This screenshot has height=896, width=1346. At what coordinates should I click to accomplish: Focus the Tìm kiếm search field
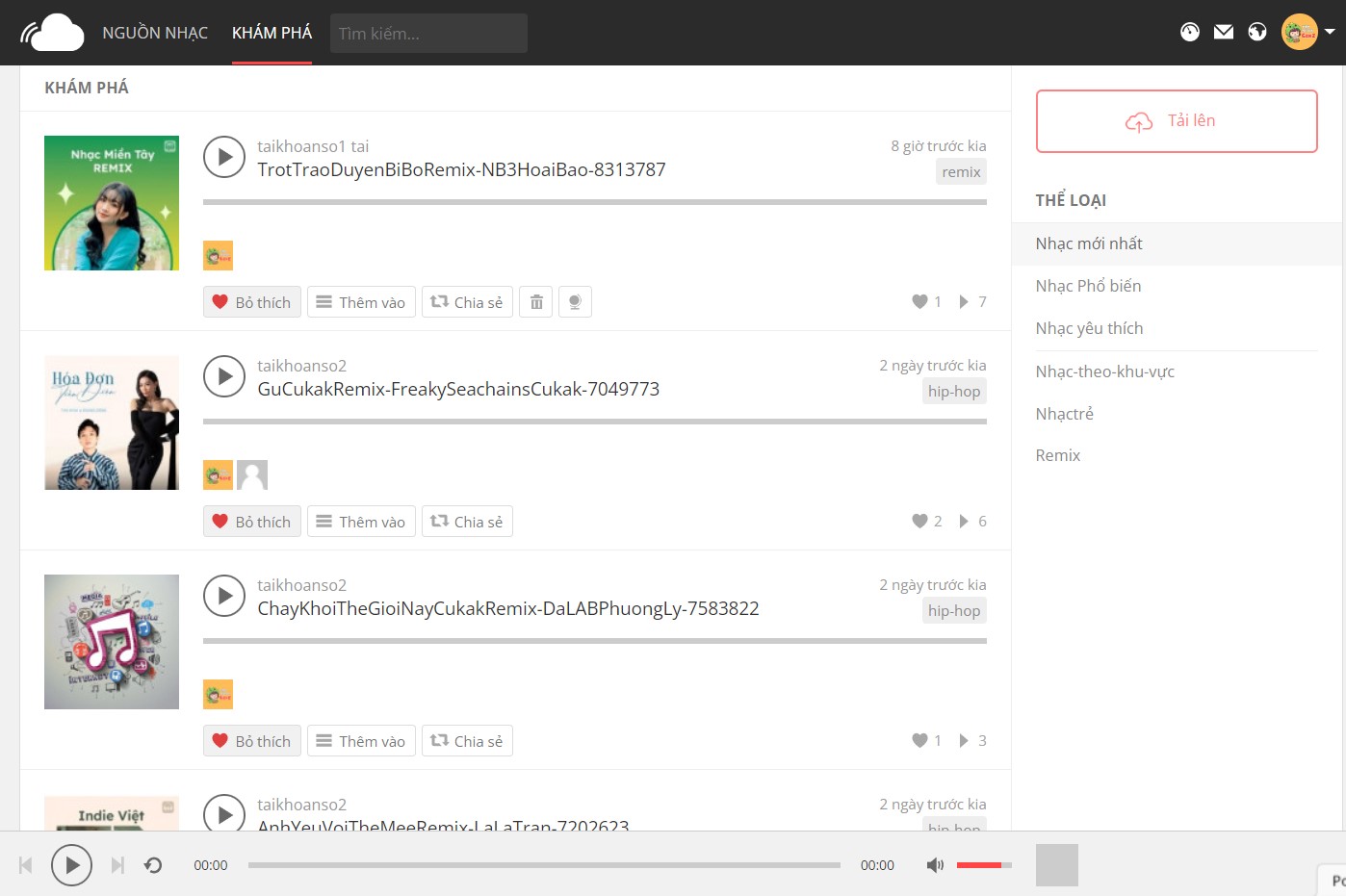[428, 33]
